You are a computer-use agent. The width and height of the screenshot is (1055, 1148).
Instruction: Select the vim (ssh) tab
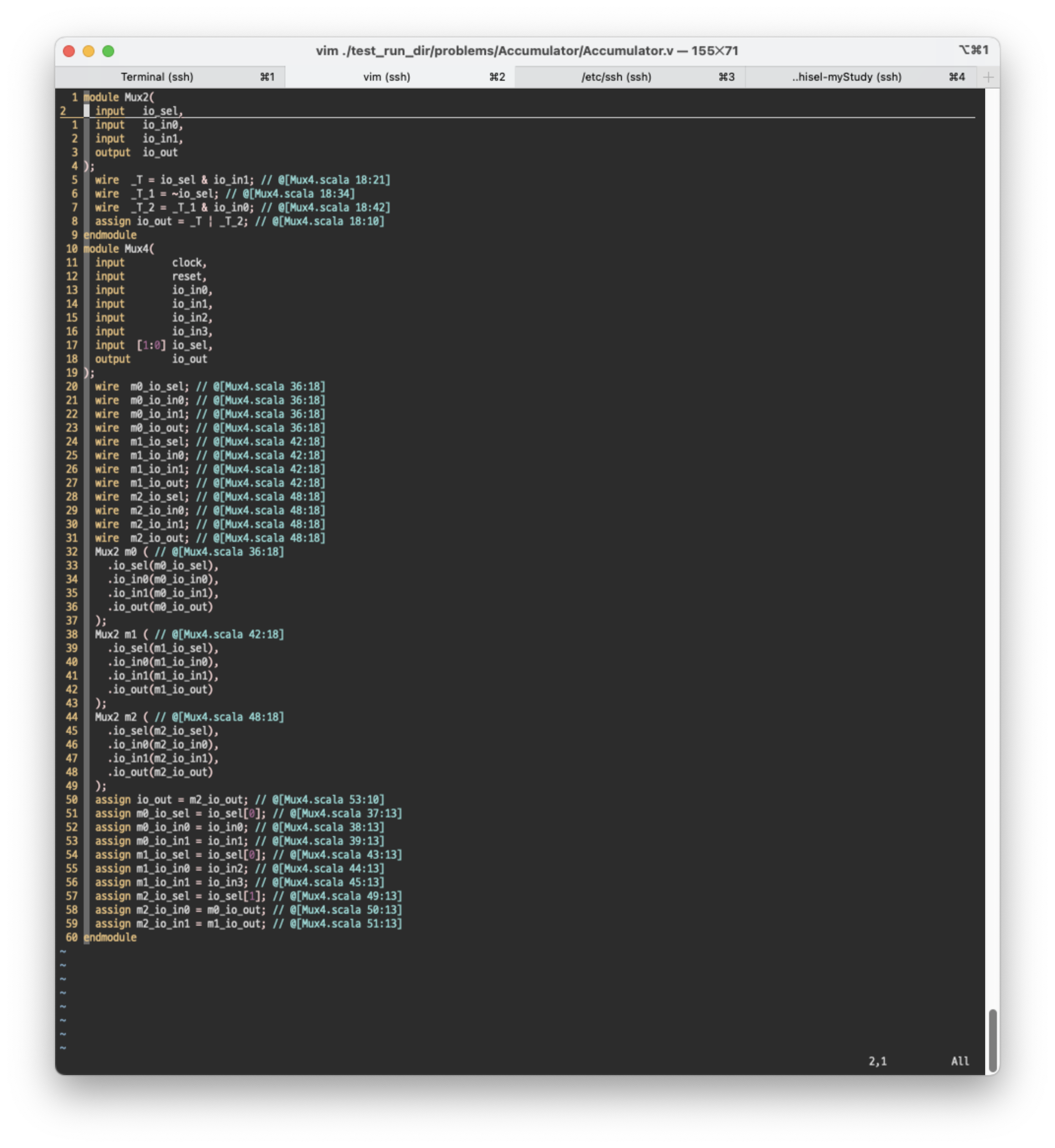400,76
